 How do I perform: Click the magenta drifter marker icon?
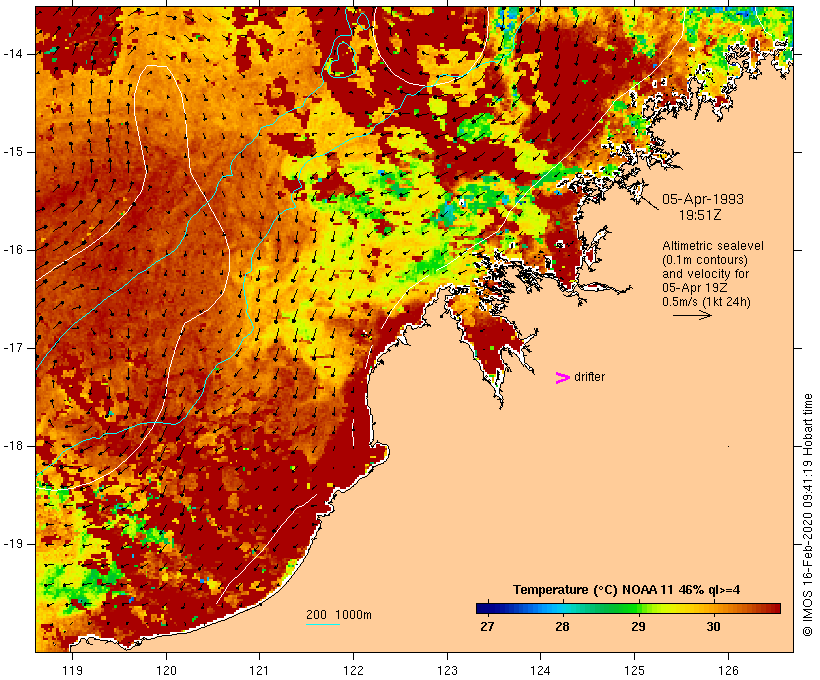click(x=563, y=378)
